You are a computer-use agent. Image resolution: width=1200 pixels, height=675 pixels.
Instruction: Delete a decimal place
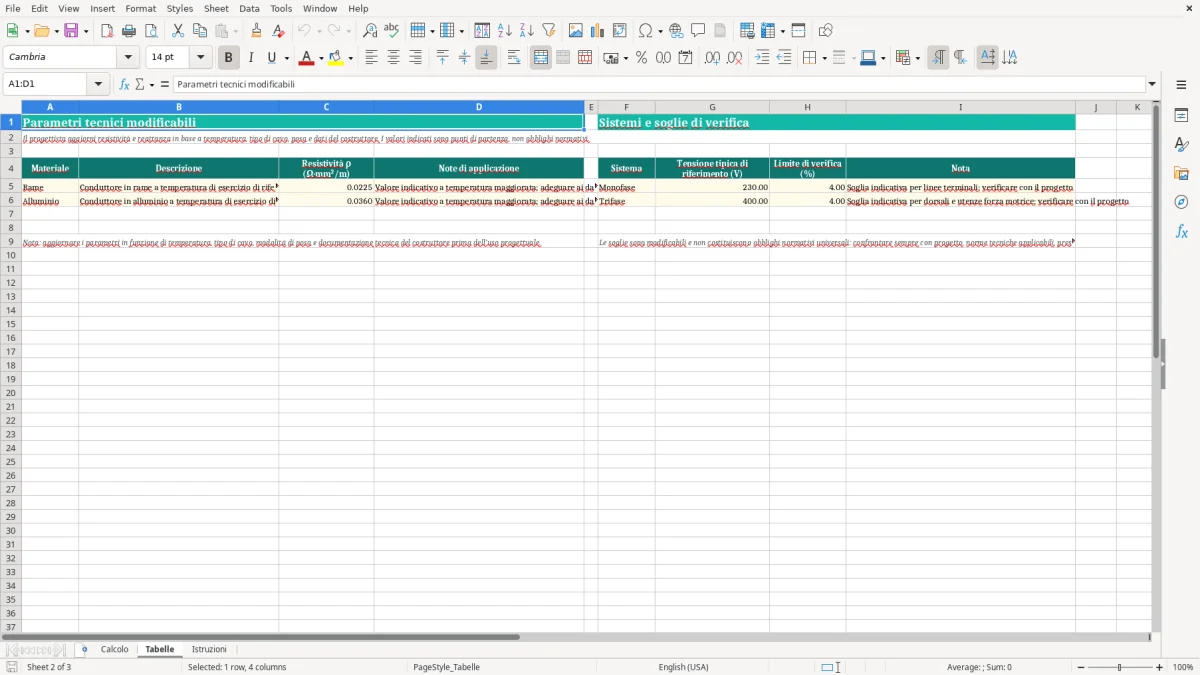click(x=734, y=58)
